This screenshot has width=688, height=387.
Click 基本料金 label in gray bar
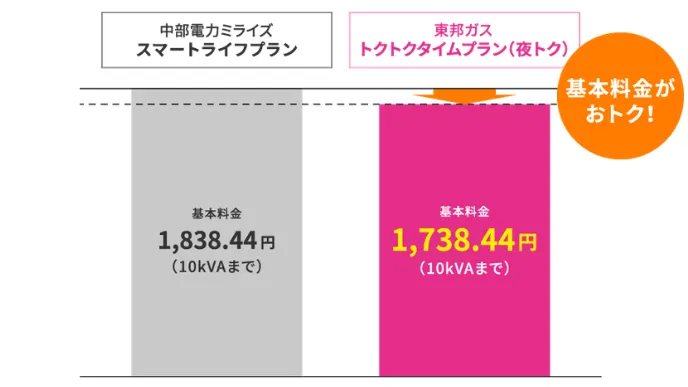click(x=217, y=214)
